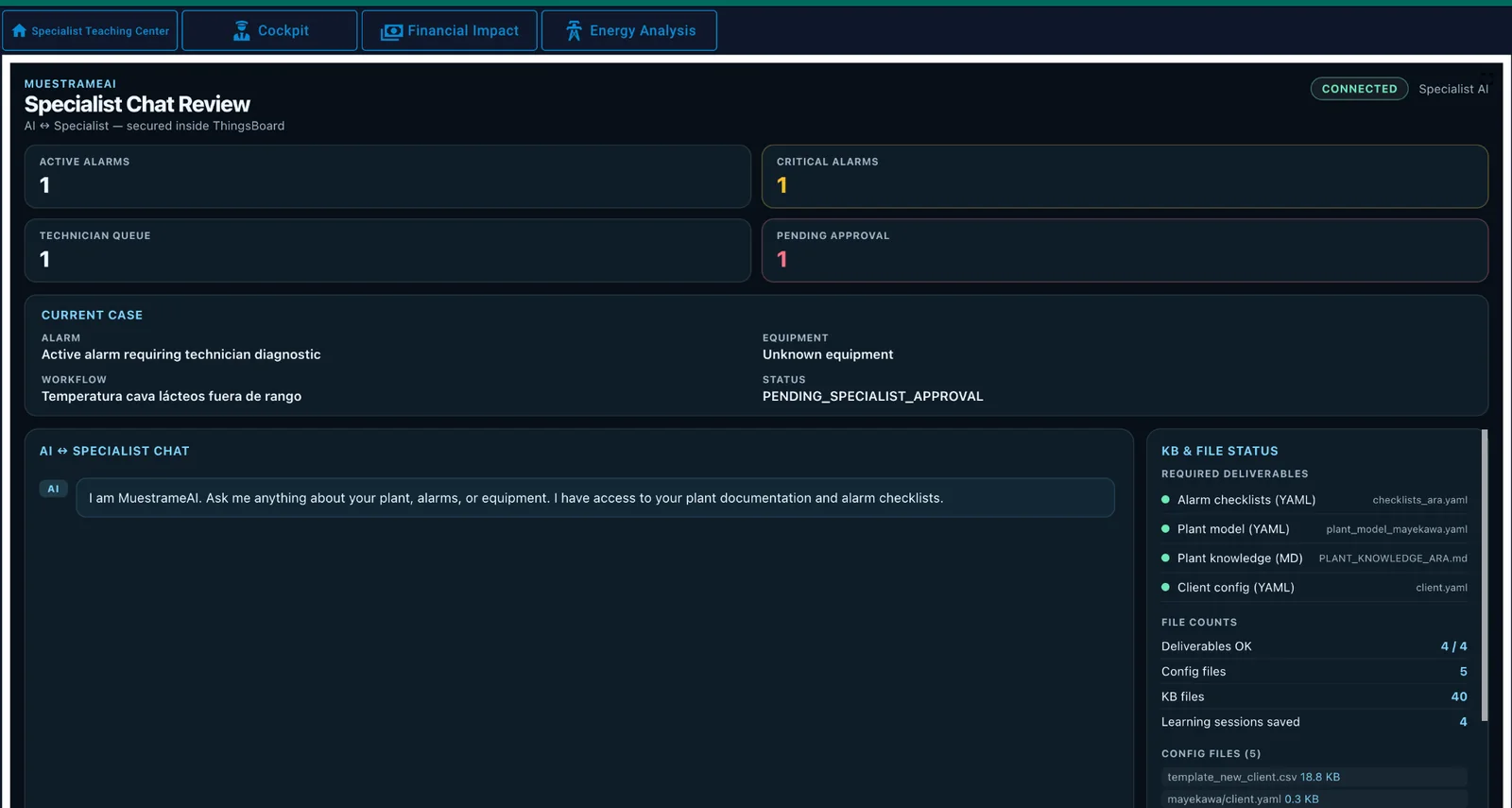The image size is (1512, 808).
Task: Click the home icon in Specialist Teaching Center
Action: click(19, 31)
